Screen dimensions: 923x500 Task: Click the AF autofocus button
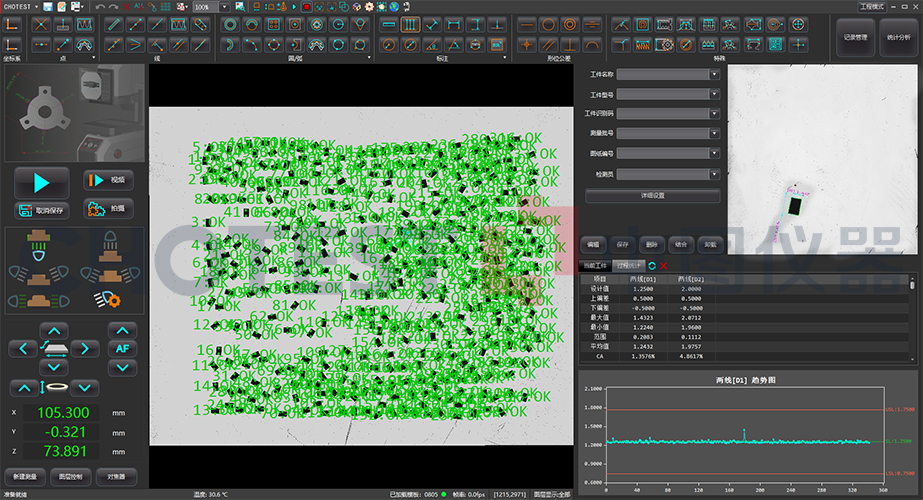(x=122, y=348)
